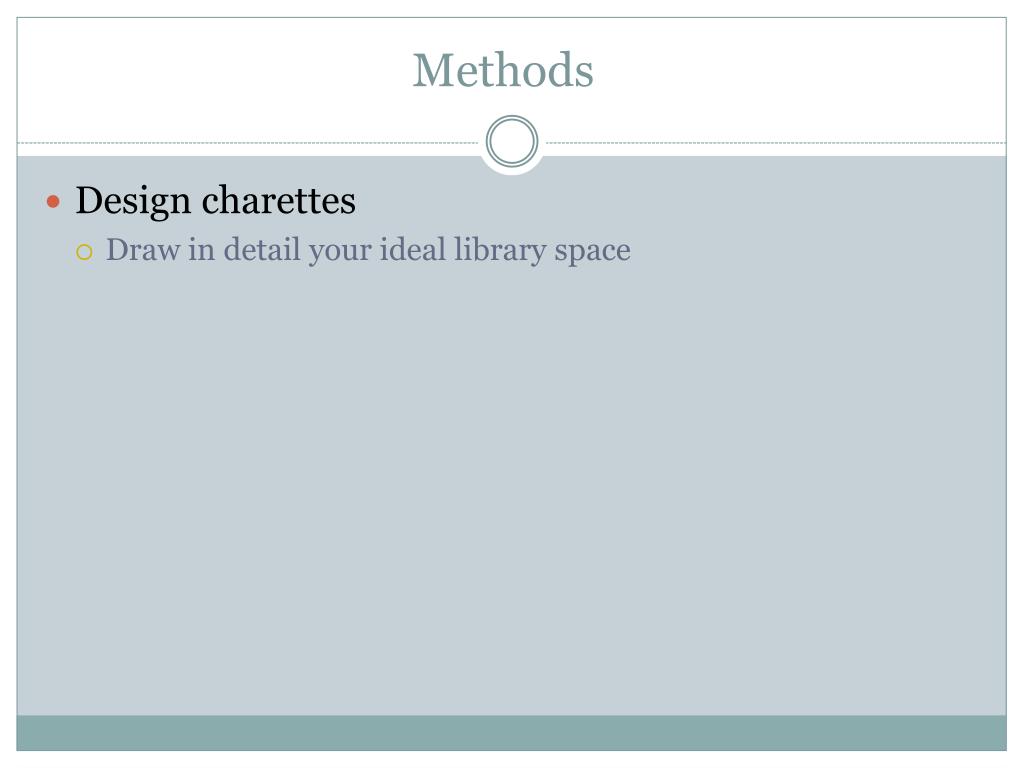Click the dashed divider line left of the circle

(x=248, y=142)
